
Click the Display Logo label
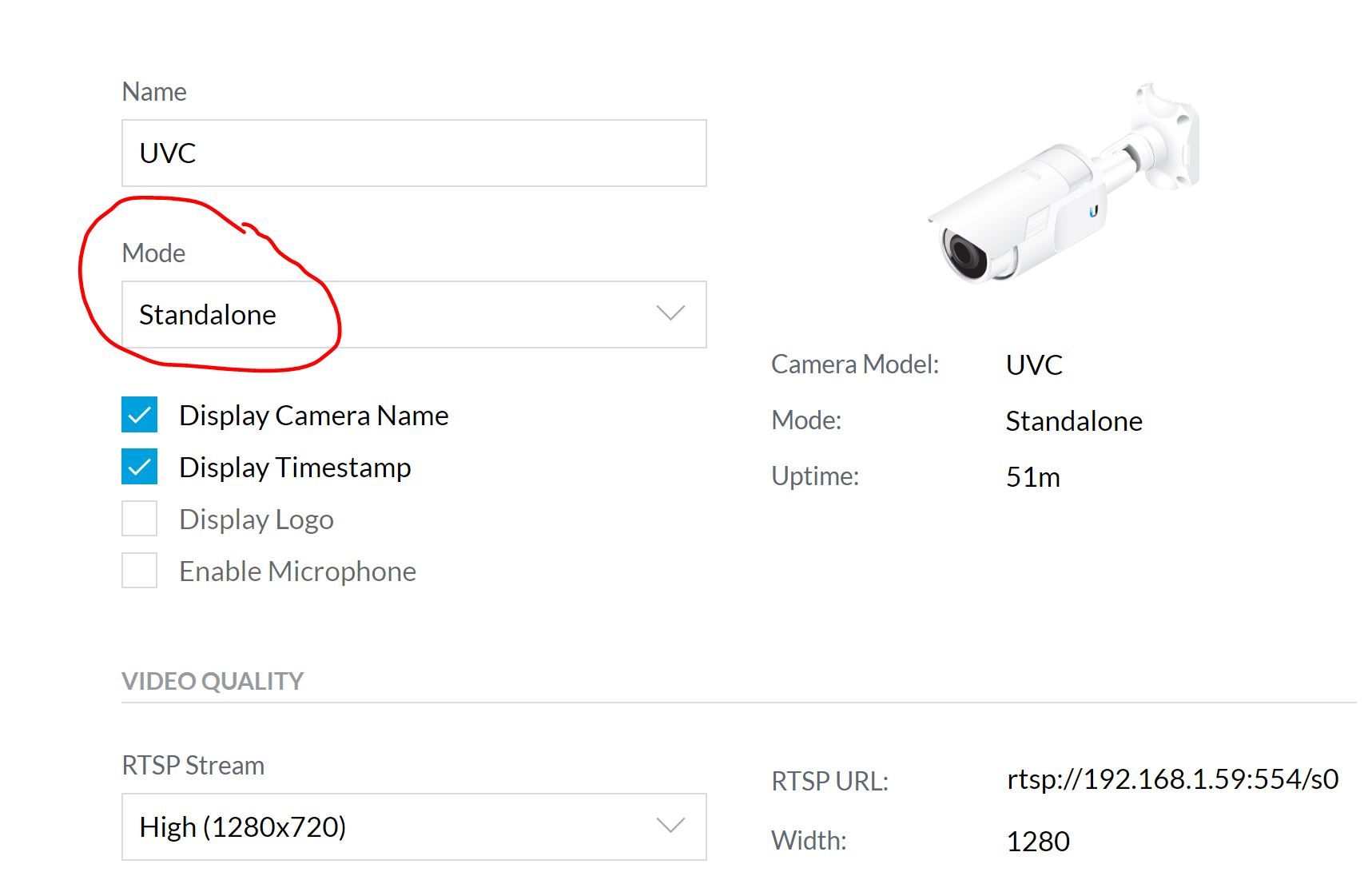click(257, 520)
